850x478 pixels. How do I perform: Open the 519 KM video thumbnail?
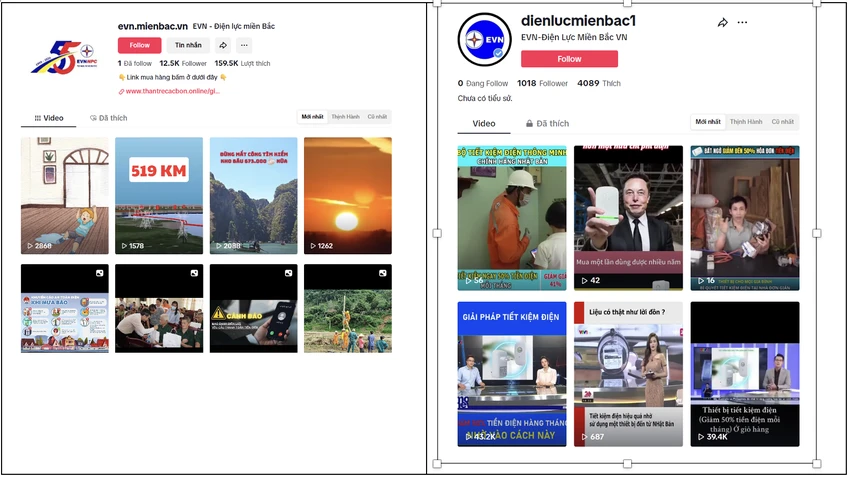click(x=159, y=196)
